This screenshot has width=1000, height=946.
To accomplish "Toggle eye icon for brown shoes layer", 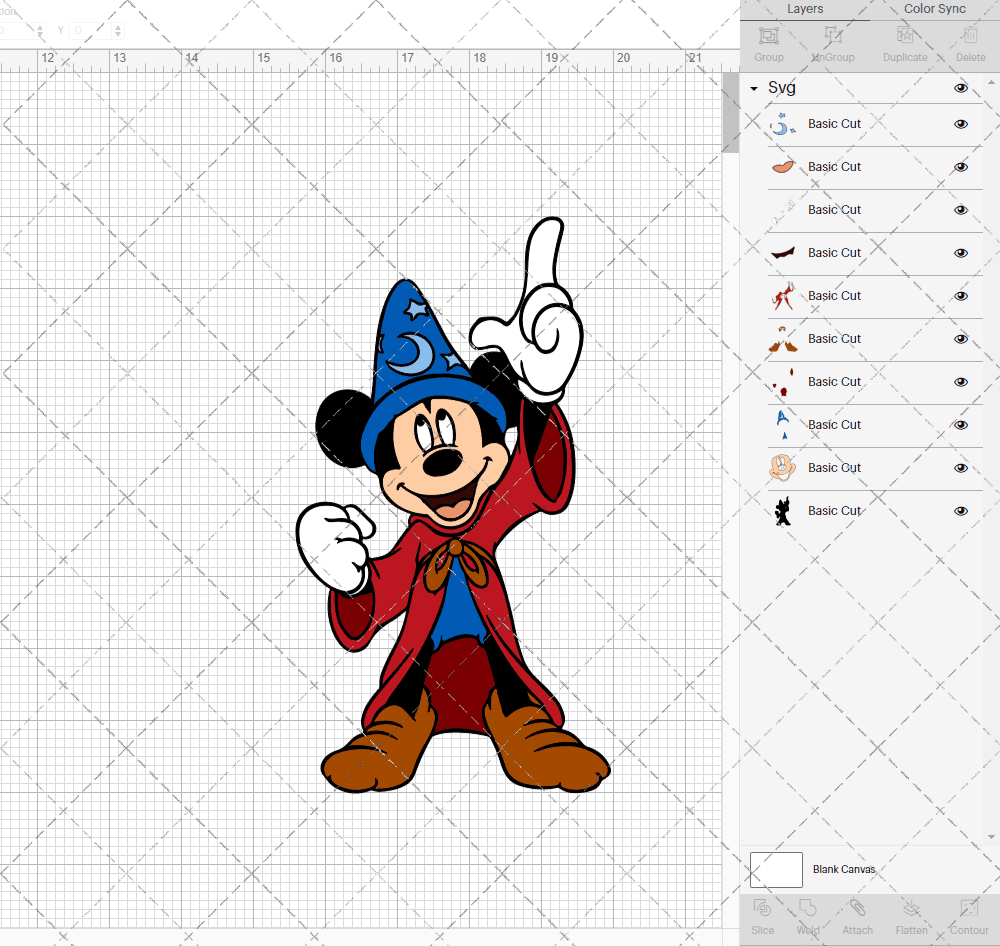I will (x=960, y=339).
